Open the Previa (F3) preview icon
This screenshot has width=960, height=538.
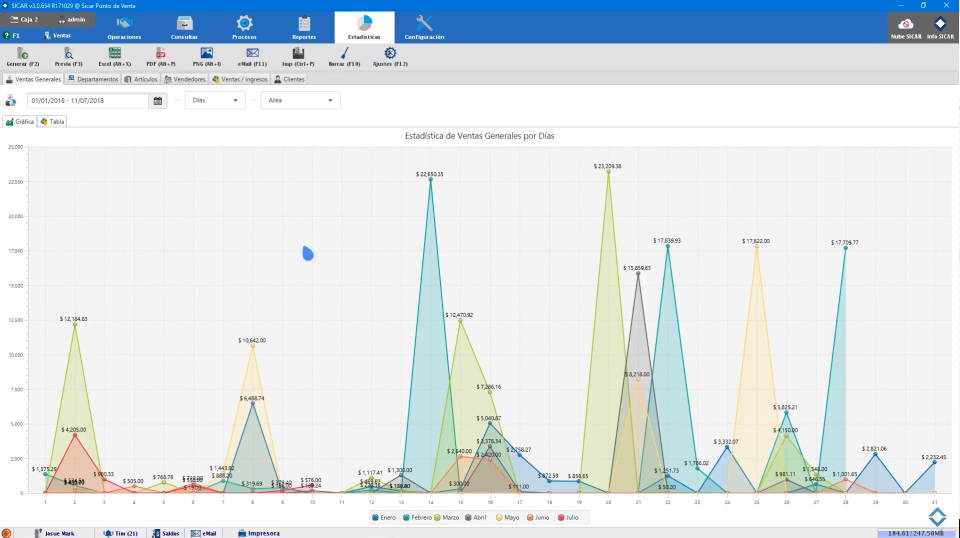point(68,53)
